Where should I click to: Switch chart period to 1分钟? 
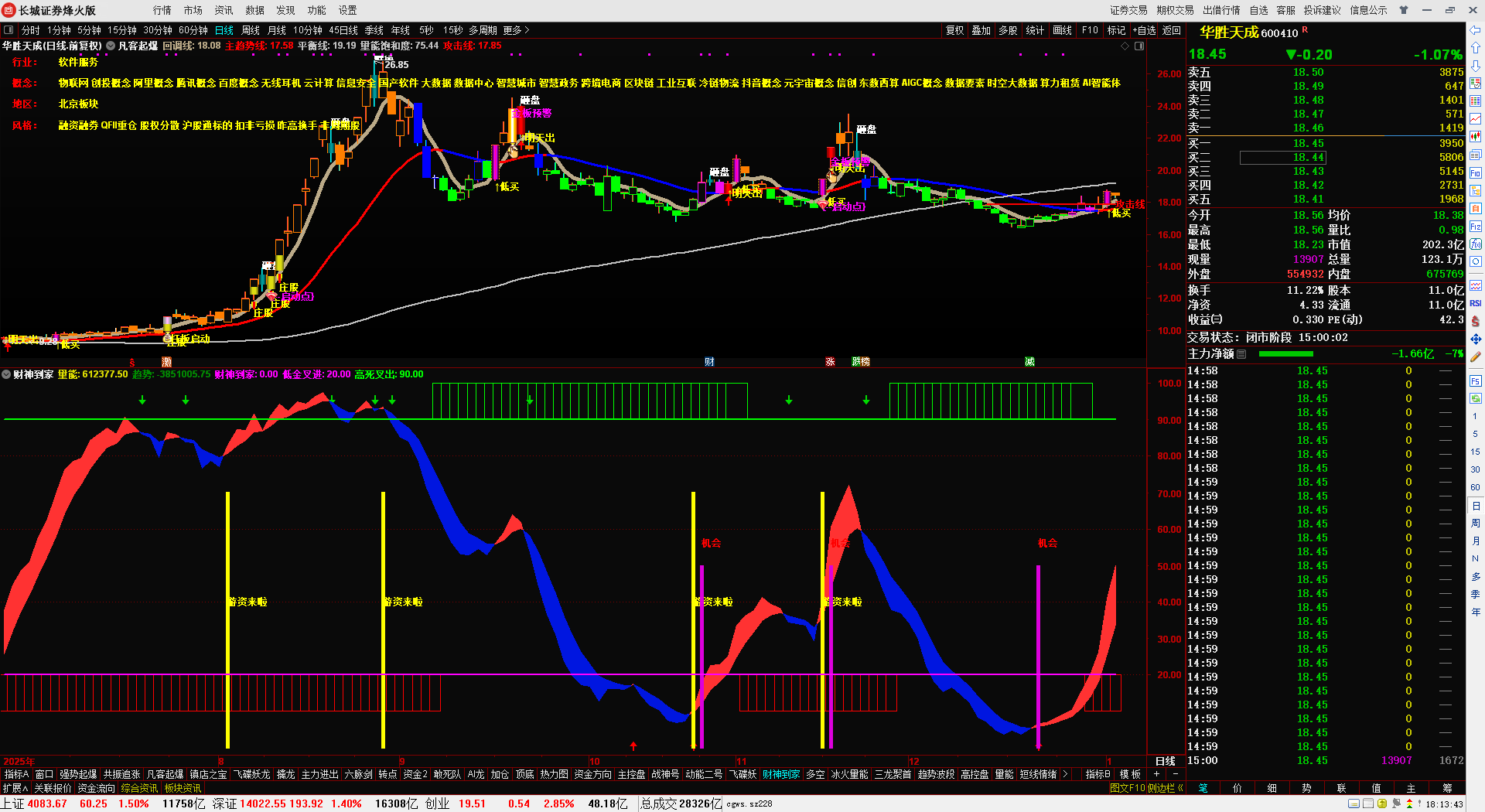click(x=59, y=30)
